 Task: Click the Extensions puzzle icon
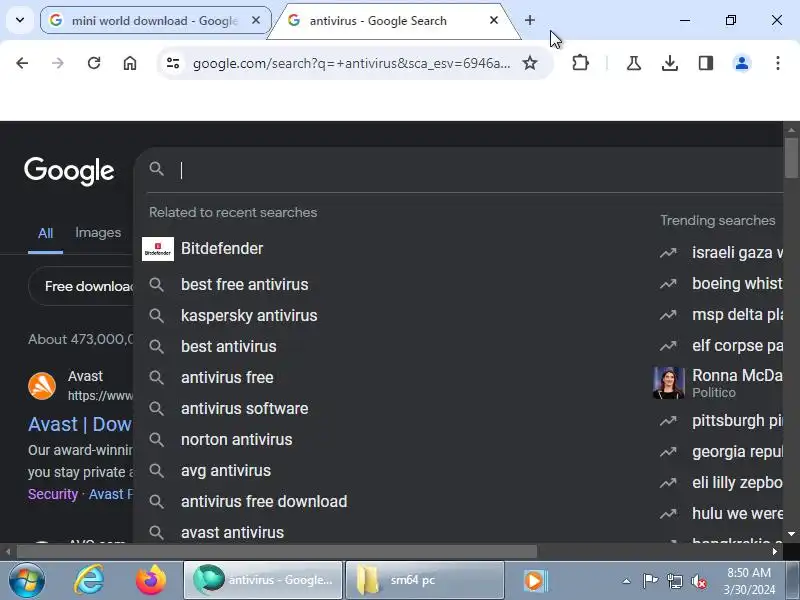(580, 63)
